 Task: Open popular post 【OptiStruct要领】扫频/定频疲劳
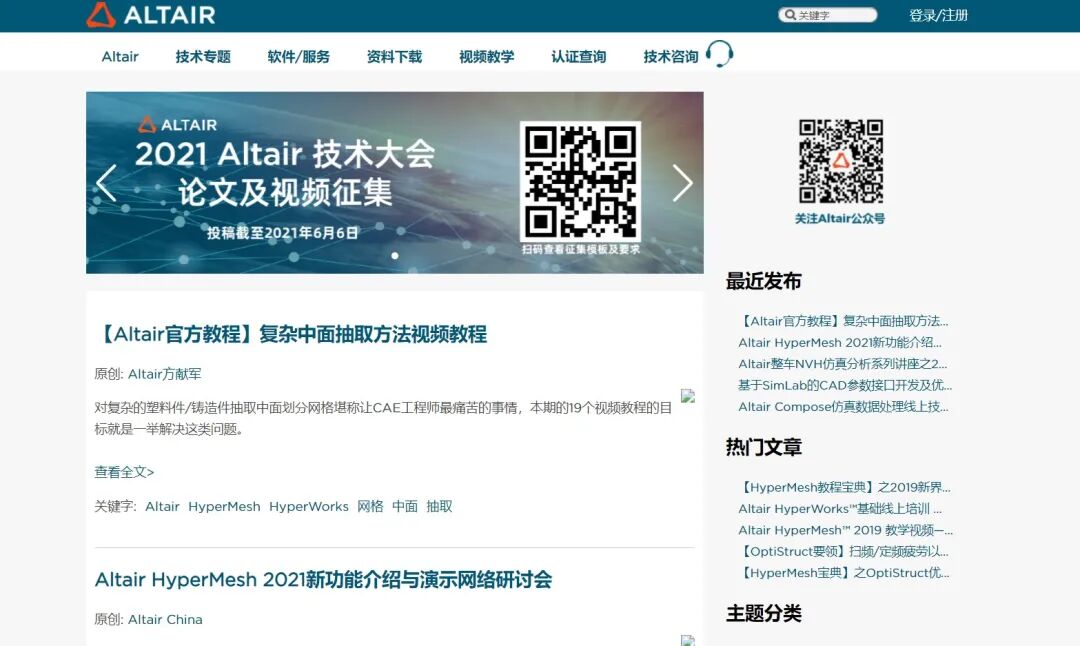pyautogui.click(x=843, y=551)
